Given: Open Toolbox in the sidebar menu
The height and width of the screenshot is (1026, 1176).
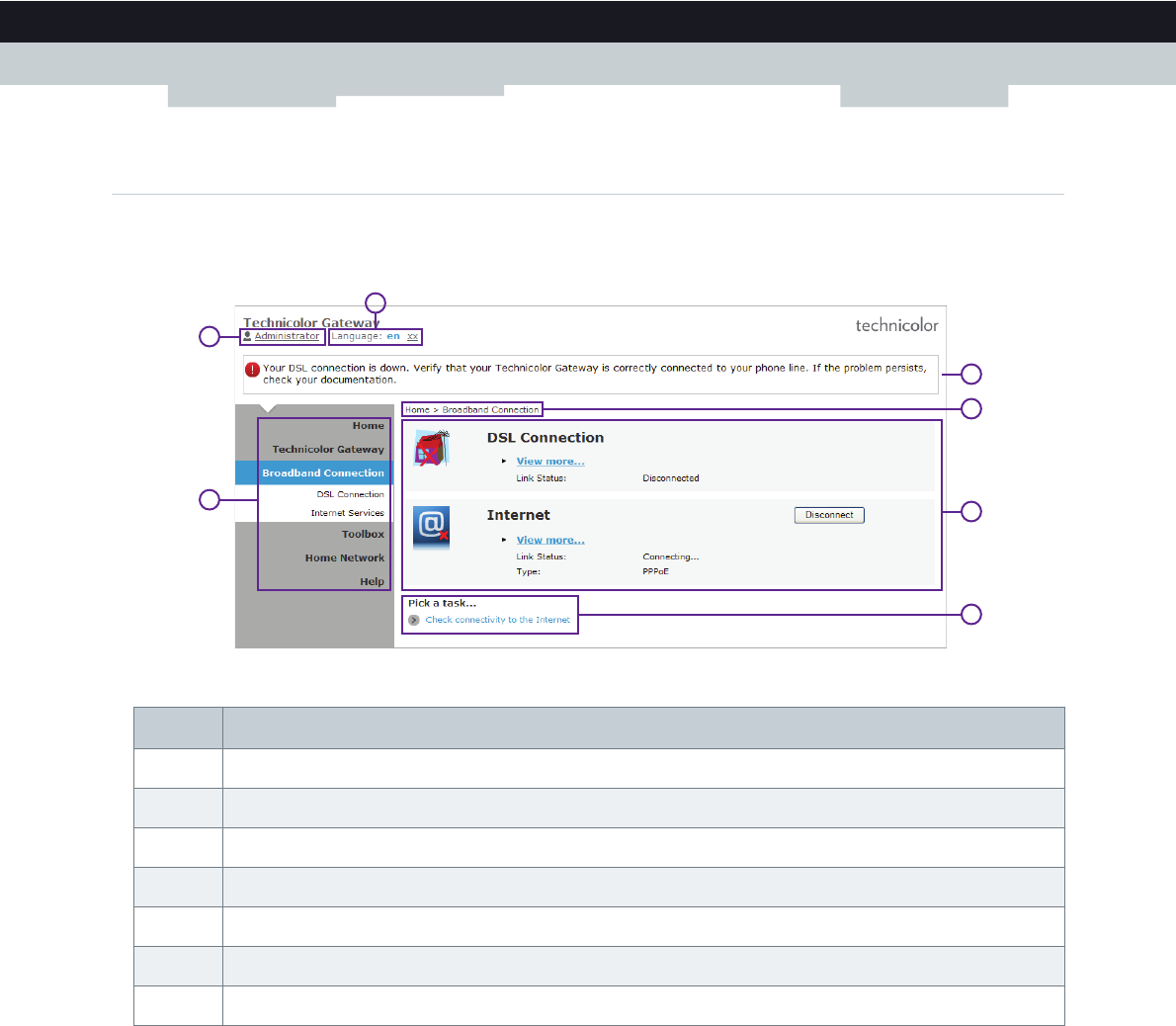Looking at the screenshot, I should pos(363,534).
